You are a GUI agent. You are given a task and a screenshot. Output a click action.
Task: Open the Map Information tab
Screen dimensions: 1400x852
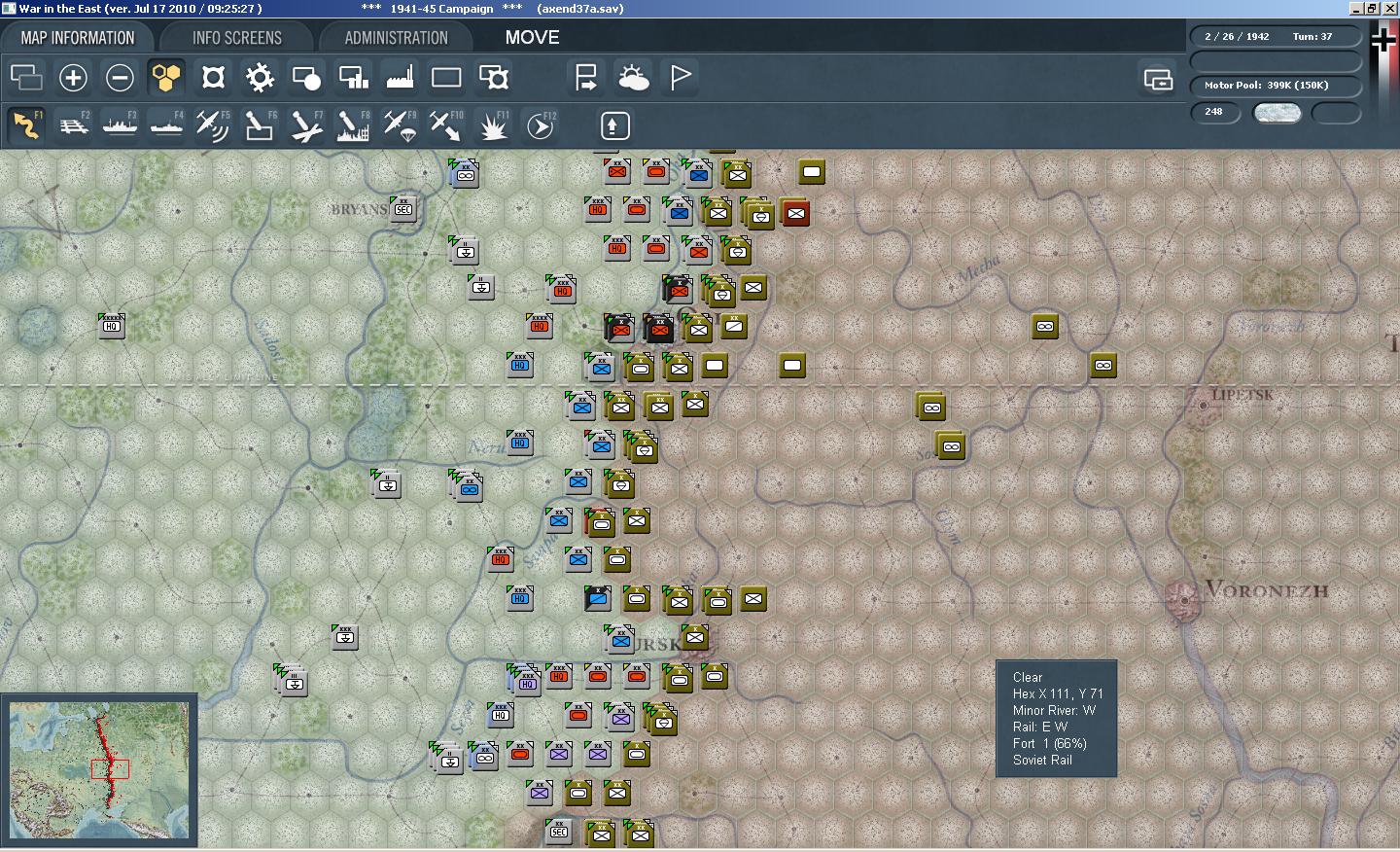[x=78, y=38]
